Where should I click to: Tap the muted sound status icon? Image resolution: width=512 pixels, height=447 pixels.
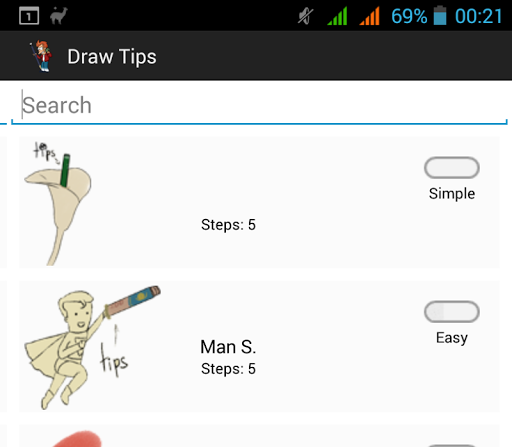coord(305,16)
